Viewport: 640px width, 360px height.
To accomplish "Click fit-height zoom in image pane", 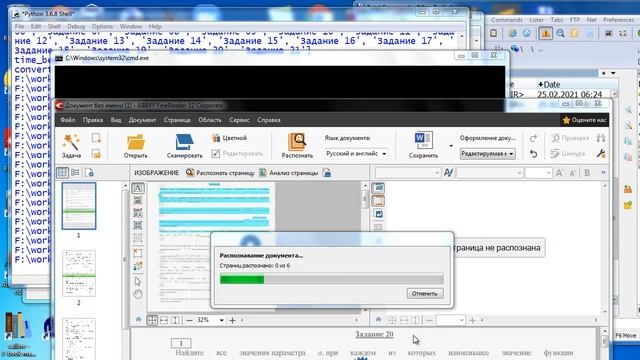I will [x=175, y=320].
